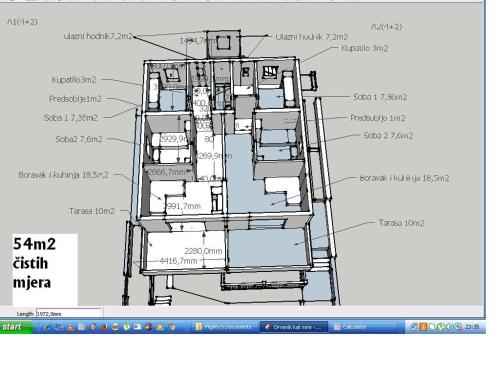Select the '2666,7mm' dimension text

(167, 172)
